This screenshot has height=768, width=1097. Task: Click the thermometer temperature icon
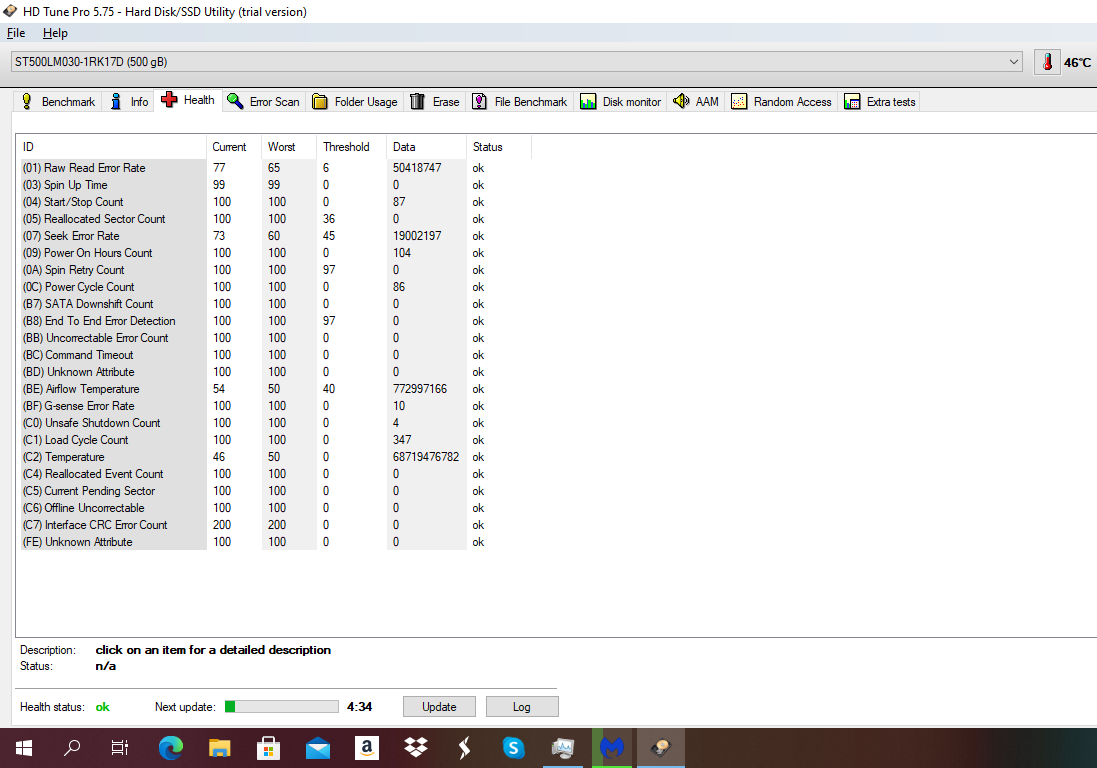click(1047, 62)
